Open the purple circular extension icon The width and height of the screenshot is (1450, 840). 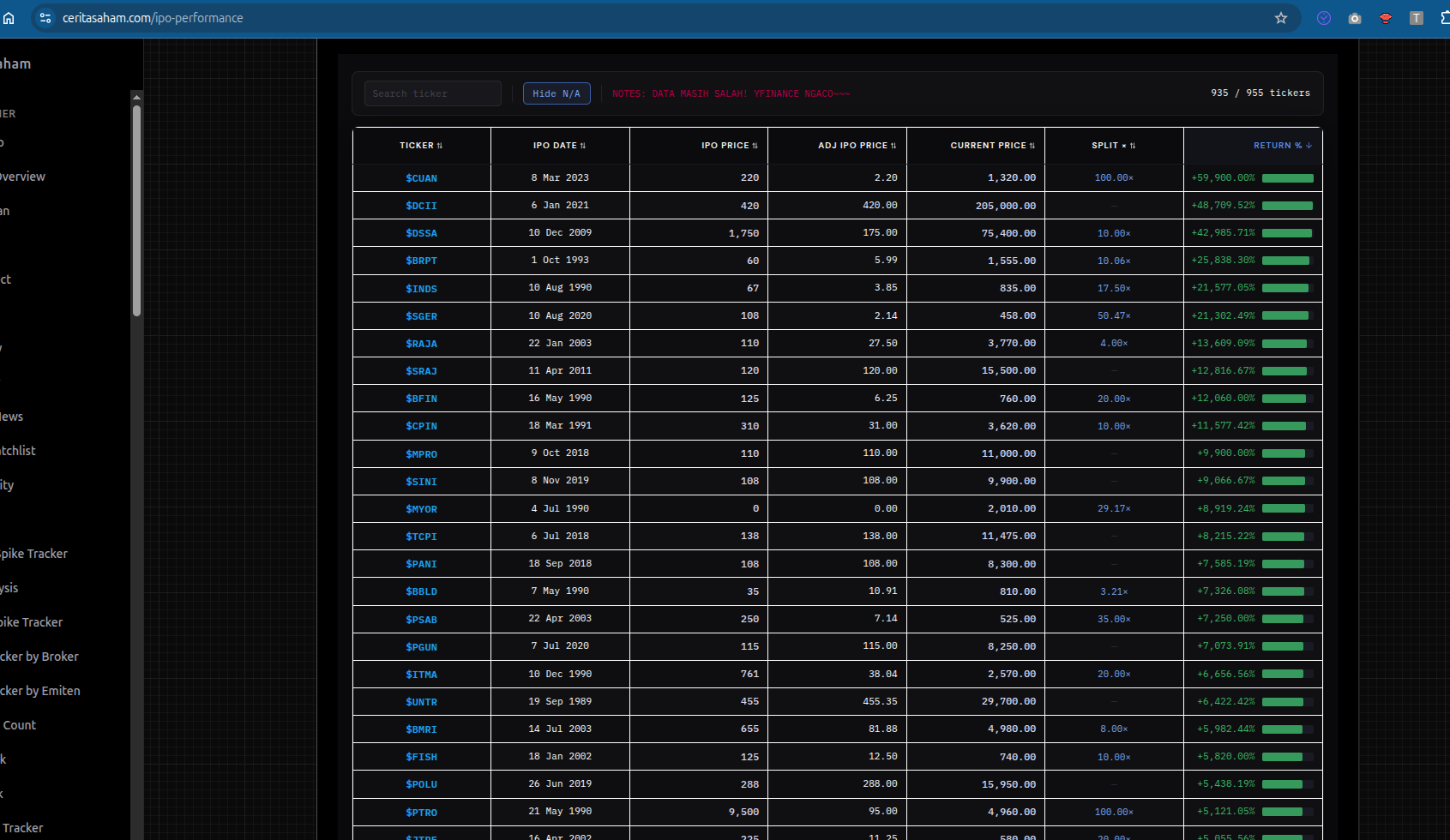click(1324, 18)
